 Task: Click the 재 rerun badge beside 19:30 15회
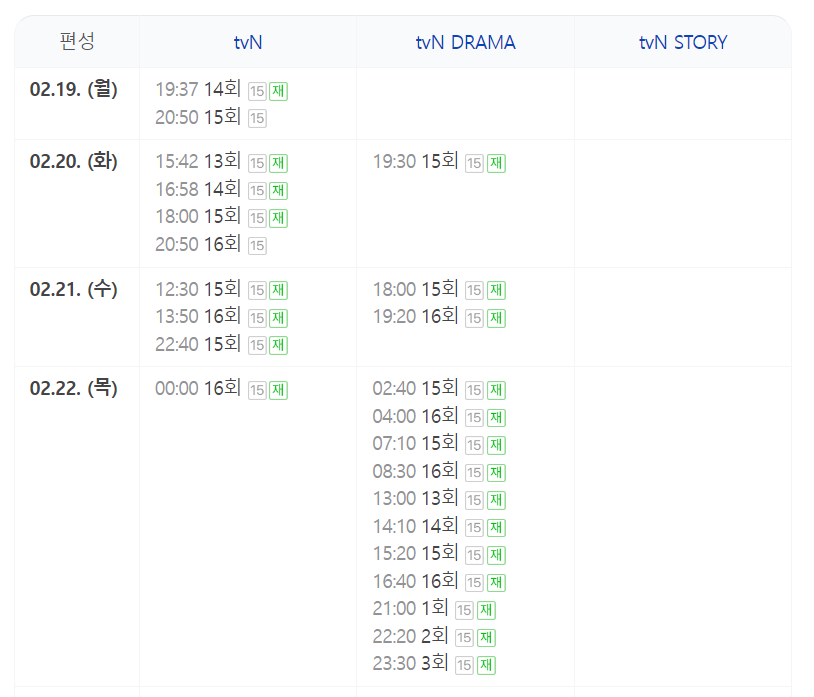[x=496, y=163]
